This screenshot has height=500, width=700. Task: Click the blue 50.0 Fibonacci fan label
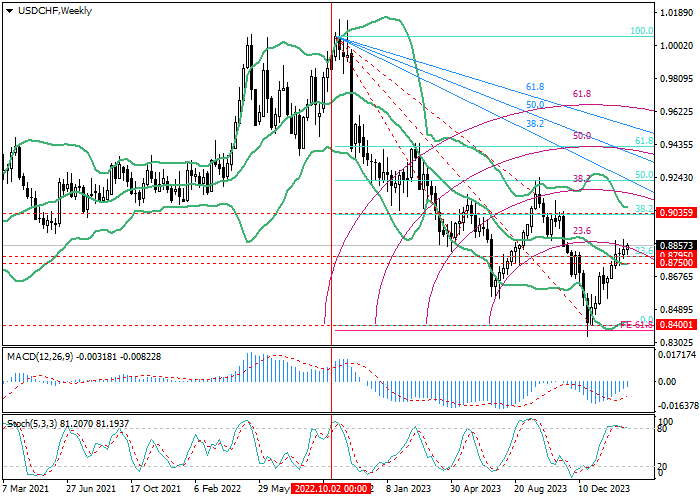(535, 105)
